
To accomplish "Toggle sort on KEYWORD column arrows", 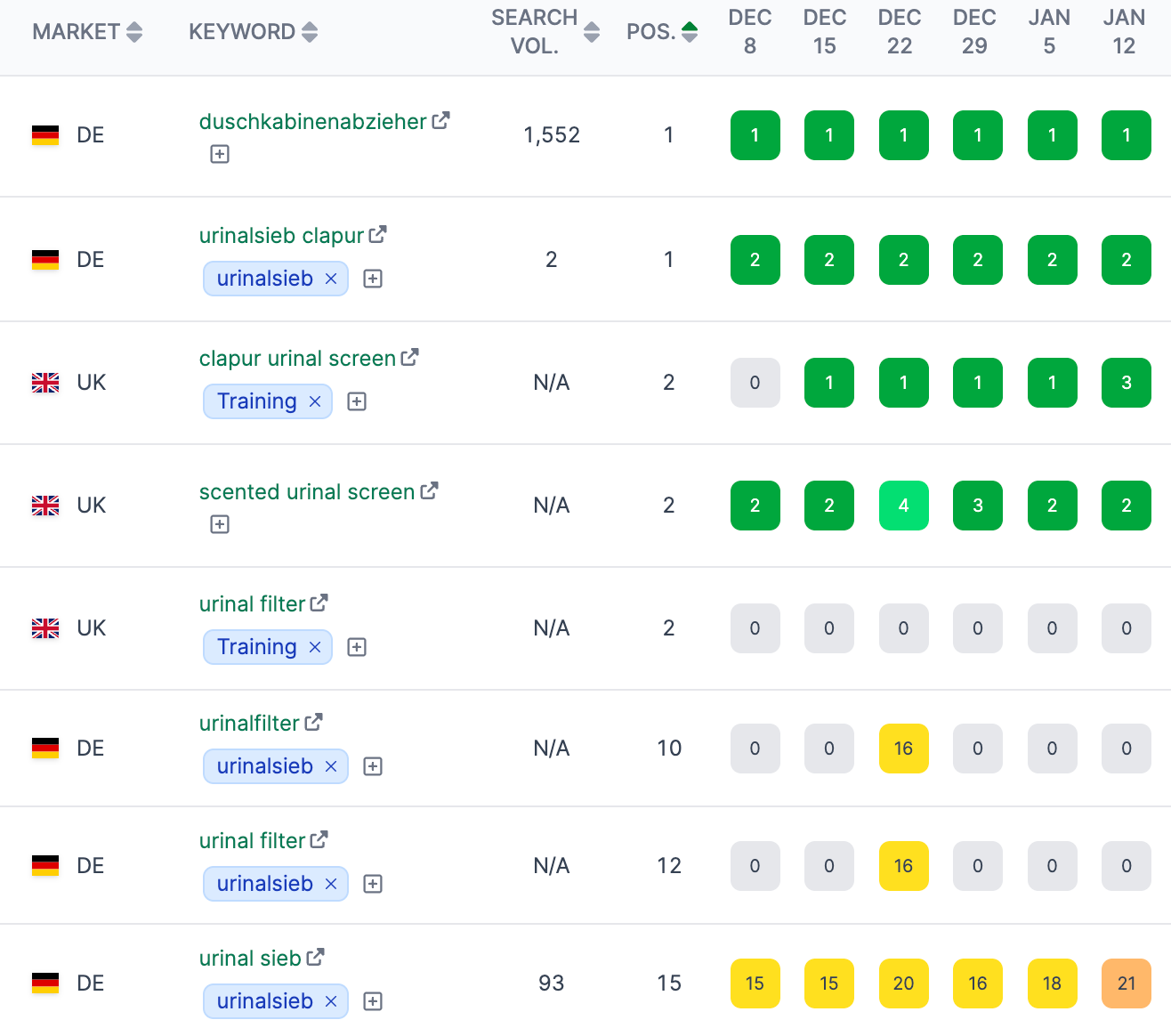I will [x=309, y=31].
